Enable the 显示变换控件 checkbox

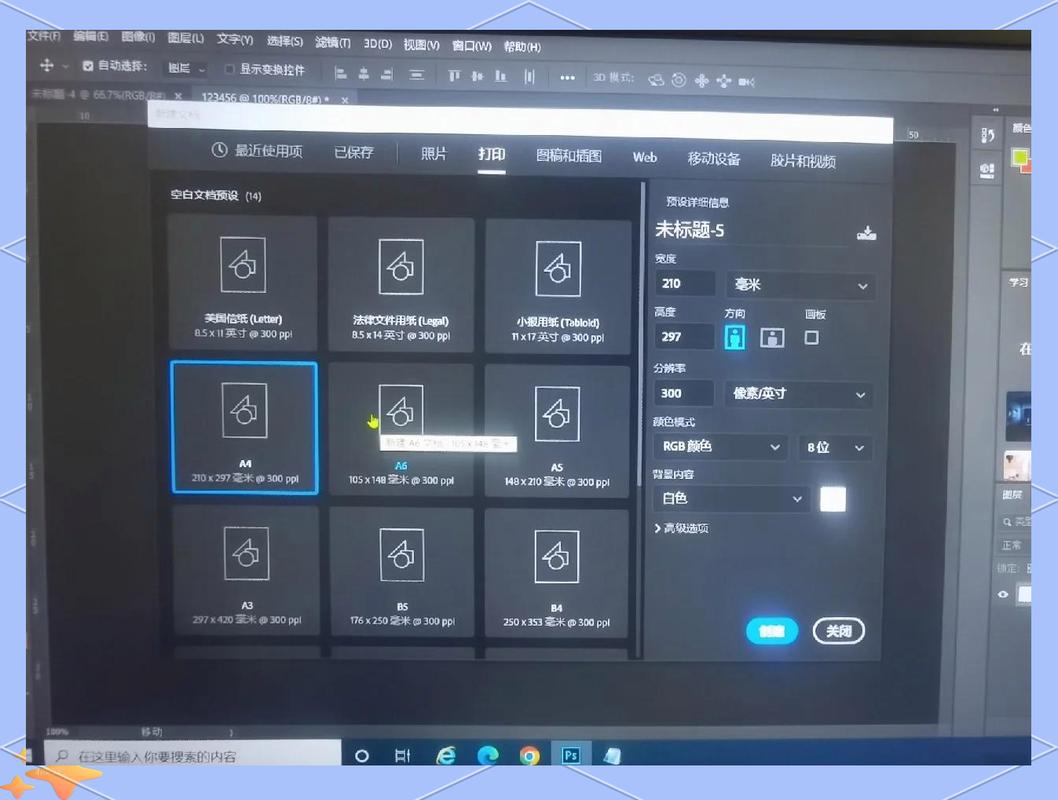point(229,69)
